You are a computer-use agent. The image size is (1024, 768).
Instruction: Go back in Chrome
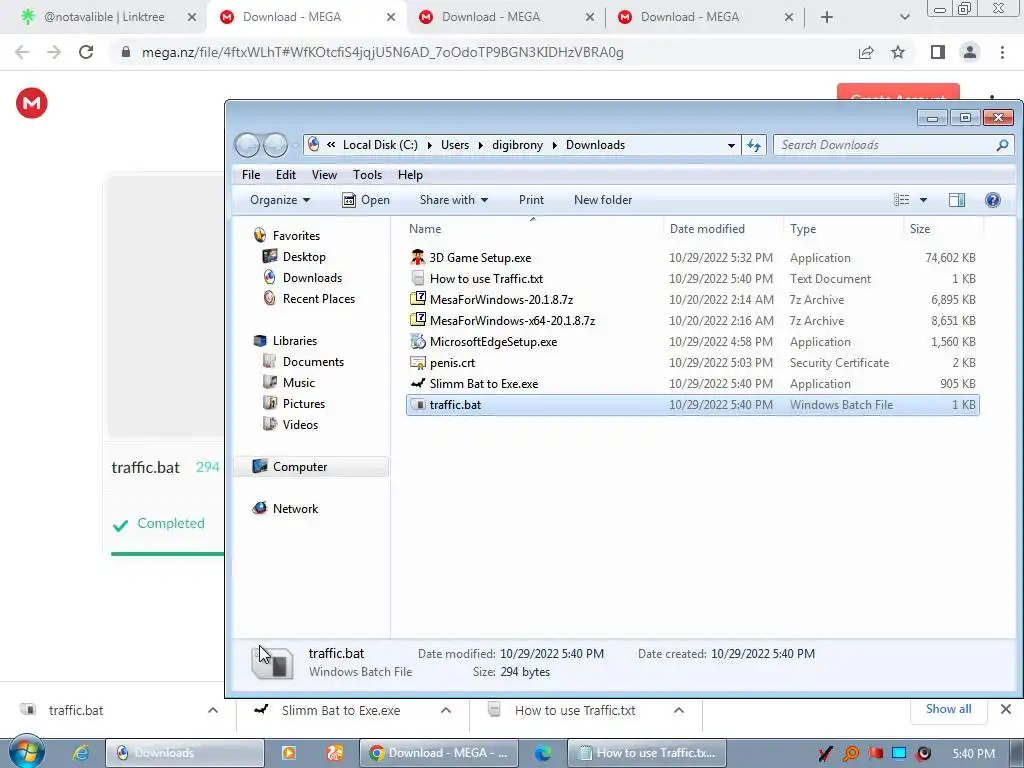[x=22, y=52]
